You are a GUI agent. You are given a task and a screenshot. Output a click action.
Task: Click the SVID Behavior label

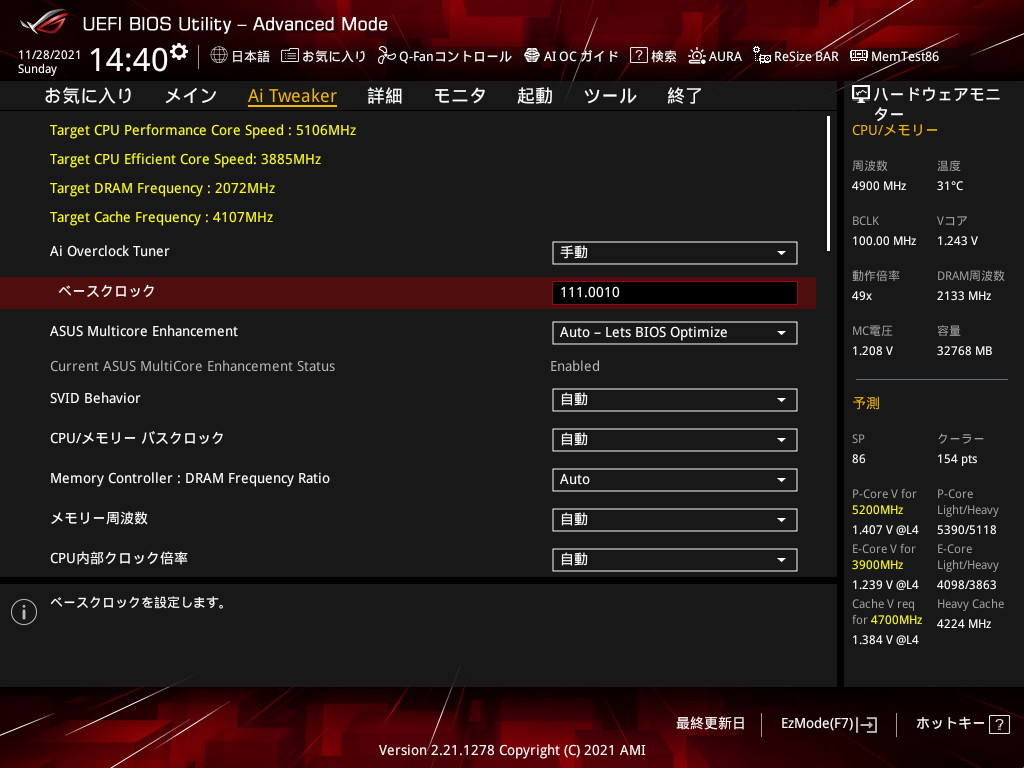[95, 398]
